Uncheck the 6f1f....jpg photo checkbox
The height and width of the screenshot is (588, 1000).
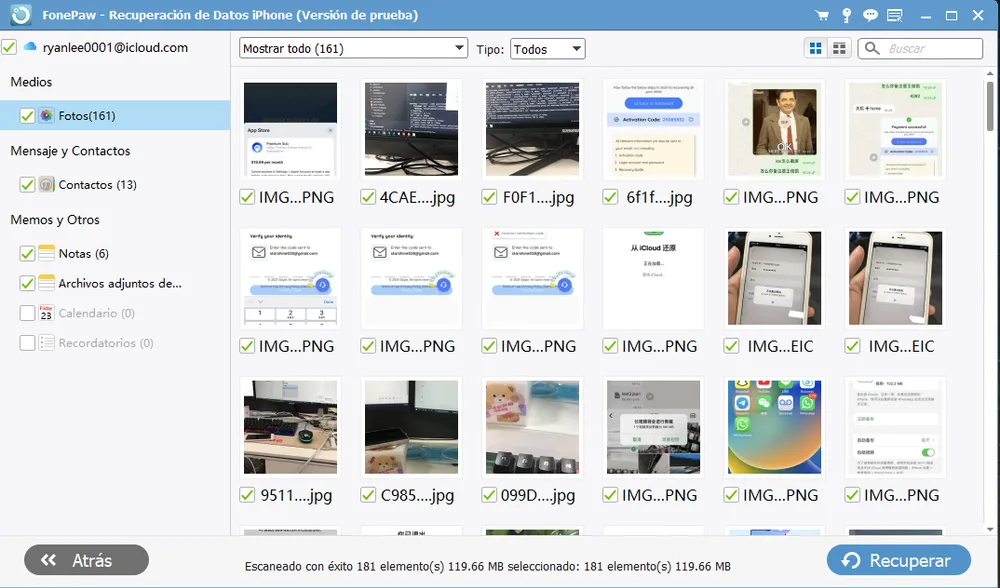tap(610, 197)
